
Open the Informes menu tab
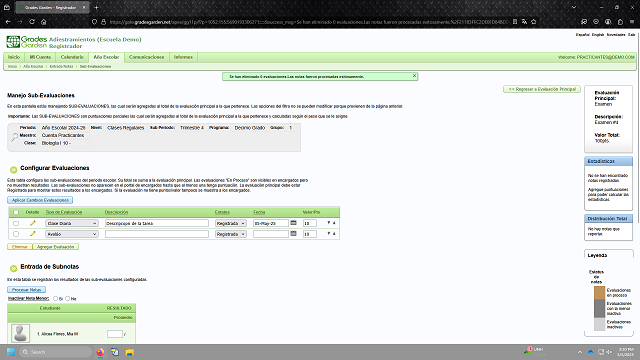click(183, 57)
